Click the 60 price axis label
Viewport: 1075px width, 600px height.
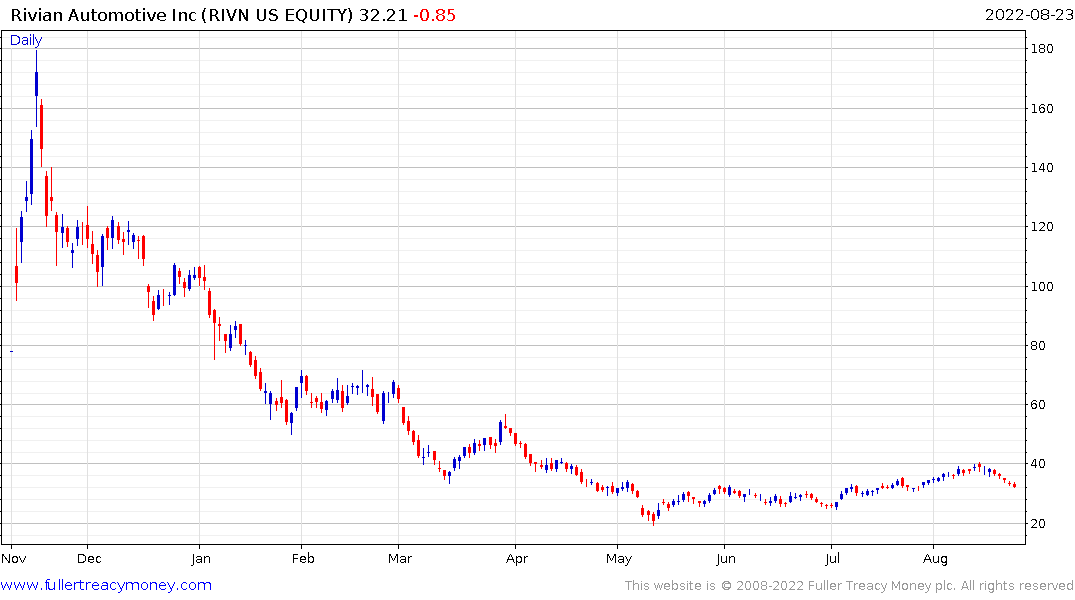(1038, 405)
